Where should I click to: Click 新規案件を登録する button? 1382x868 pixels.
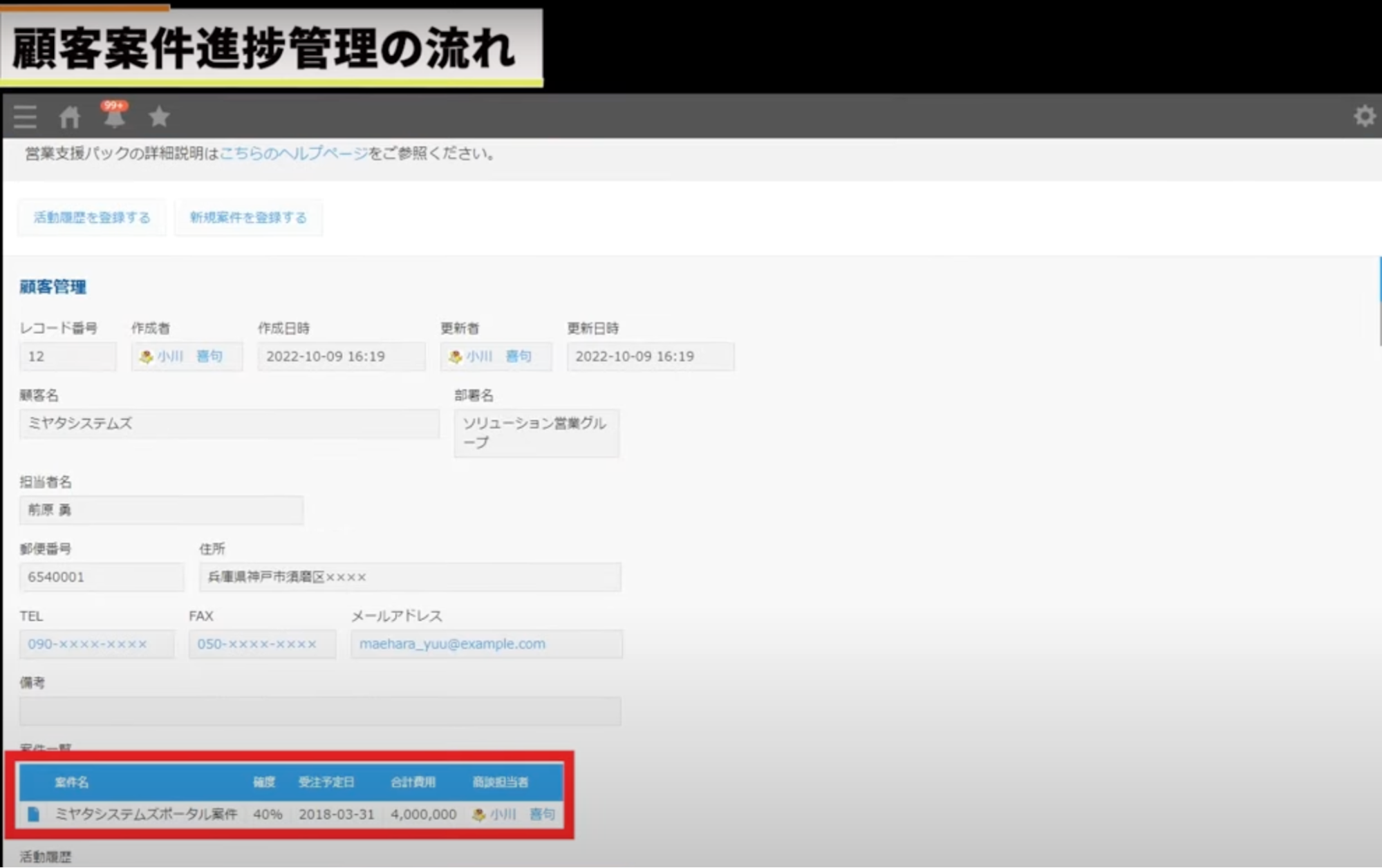248,218
